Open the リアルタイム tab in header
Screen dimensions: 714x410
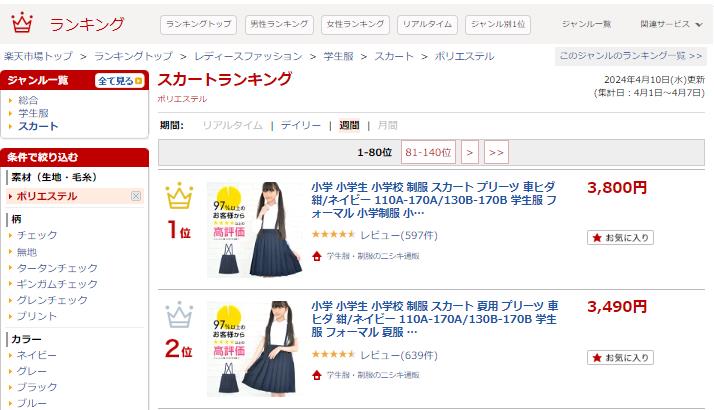click(x=427, y=24)
